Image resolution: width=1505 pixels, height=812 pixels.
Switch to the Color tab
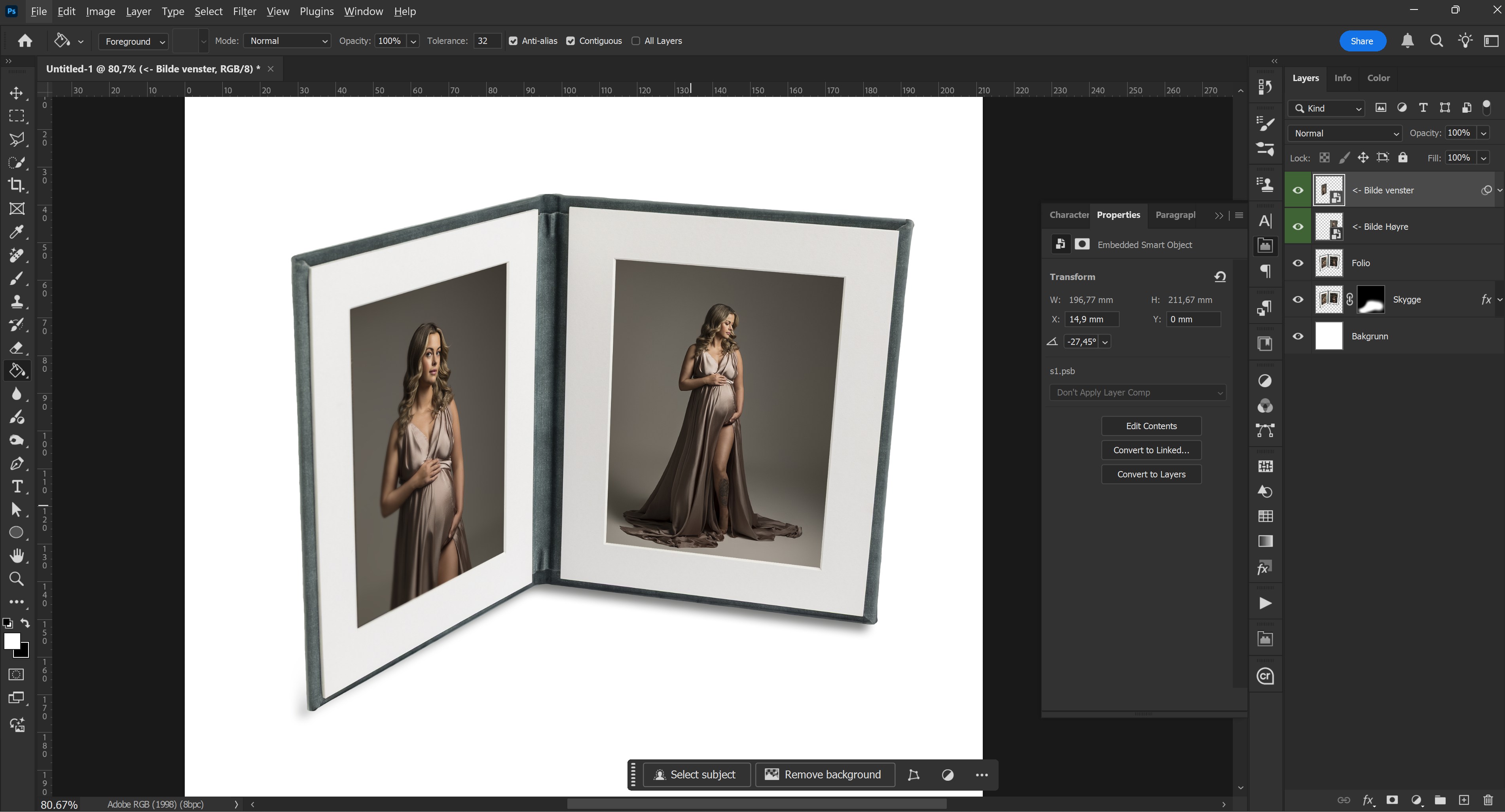pyautogui.click(x=1378, y=78)
